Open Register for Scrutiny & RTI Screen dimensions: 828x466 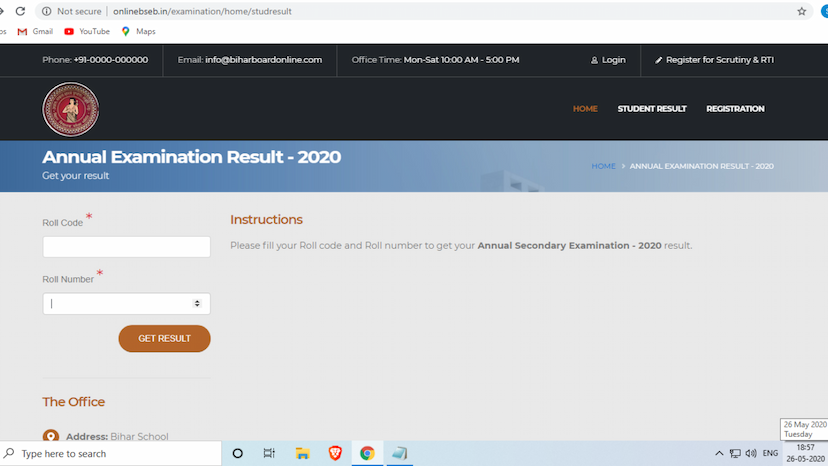[x=714, y=60]
